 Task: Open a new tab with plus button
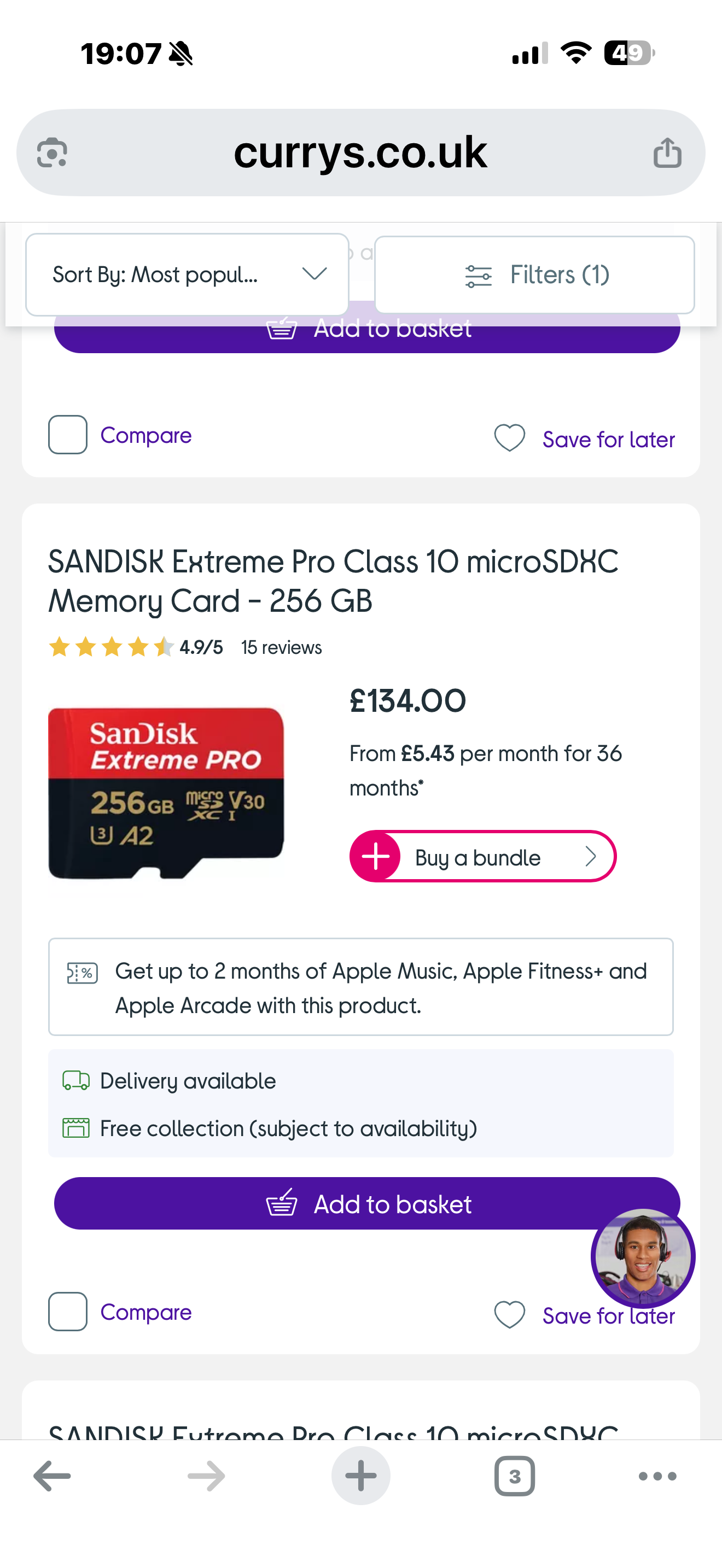tap(360, 1476)
